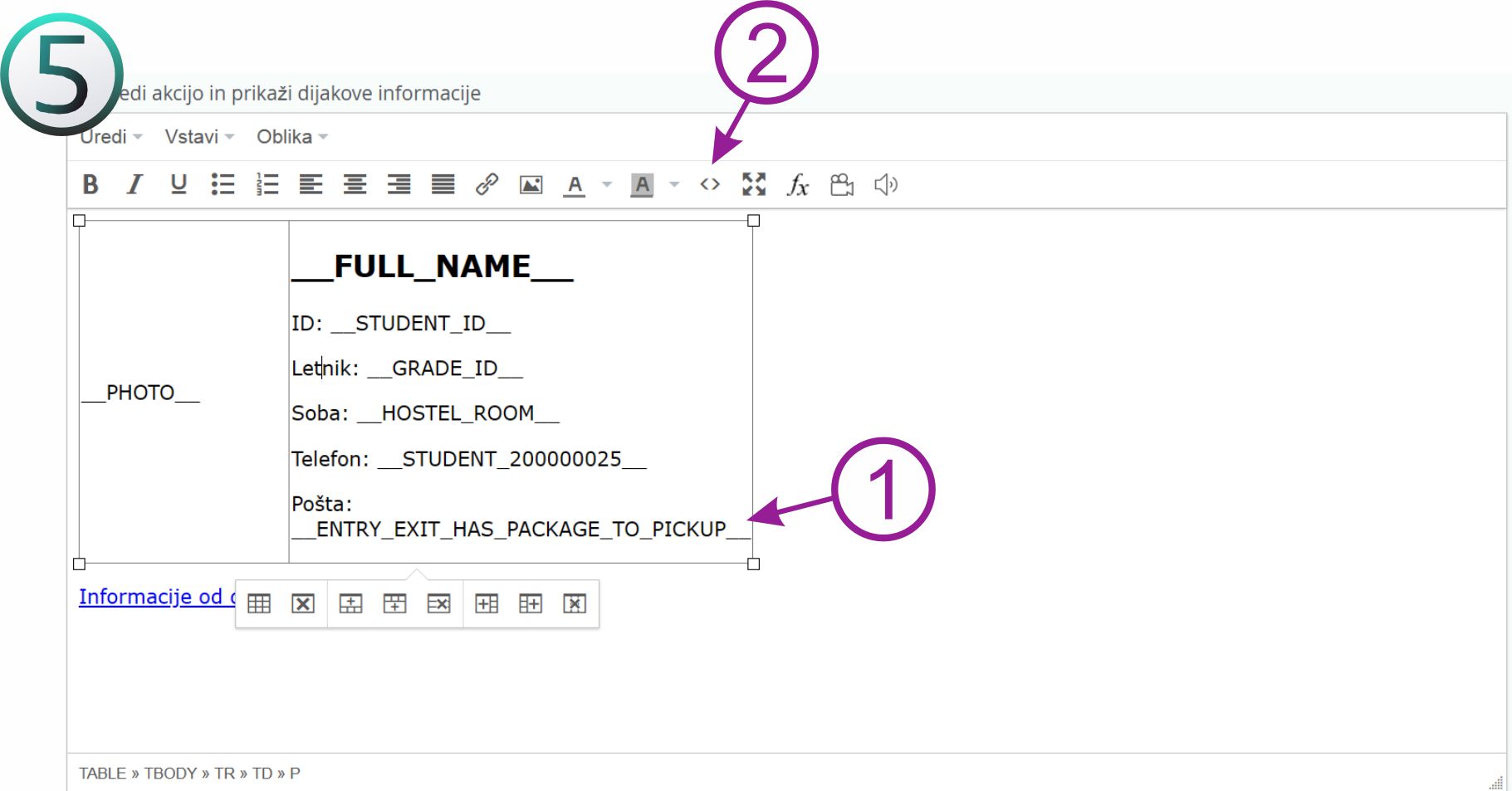Delete table using popup toolbar
Viewport: 1512px width, 791px height.
point(303,603)
